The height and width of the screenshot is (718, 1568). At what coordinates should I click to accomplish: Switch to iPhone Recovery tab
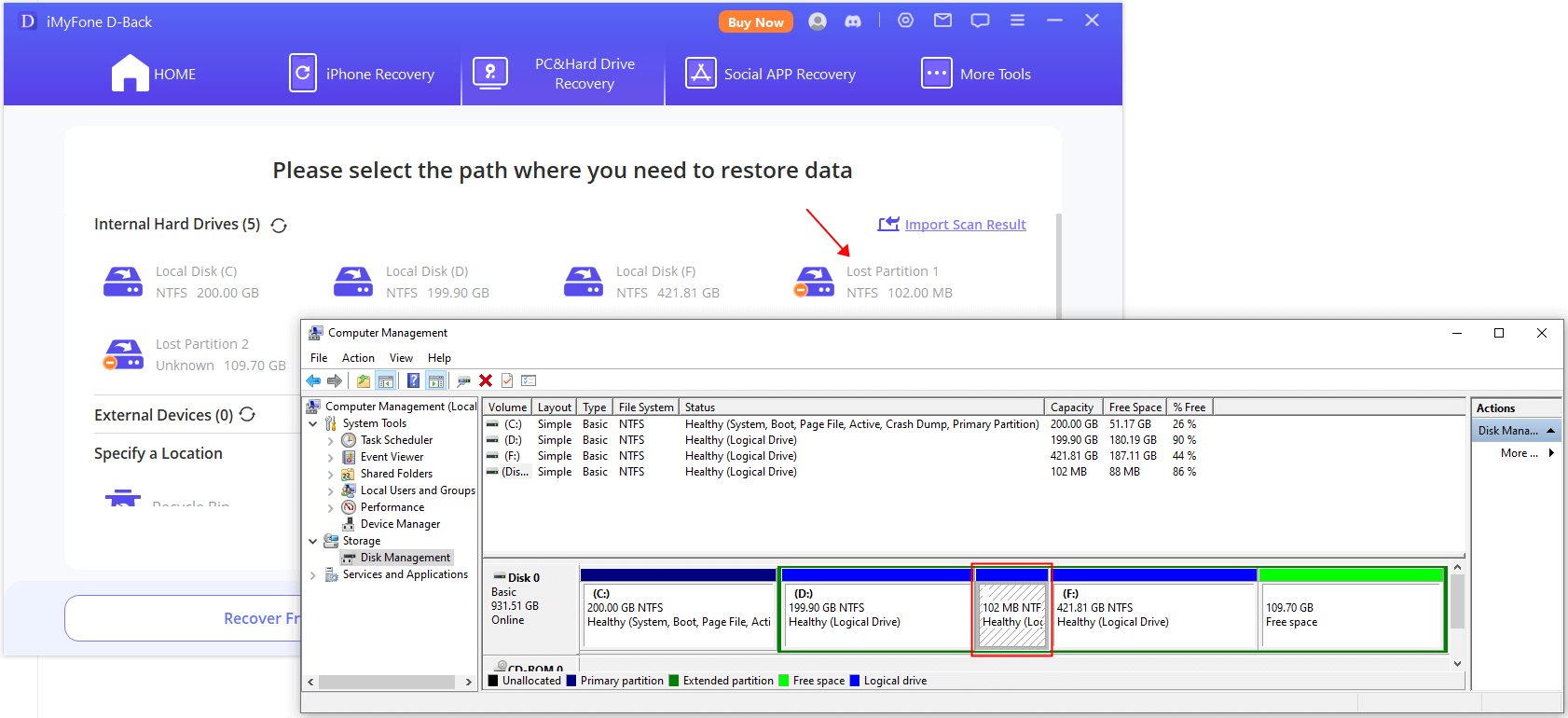[362, 74]
